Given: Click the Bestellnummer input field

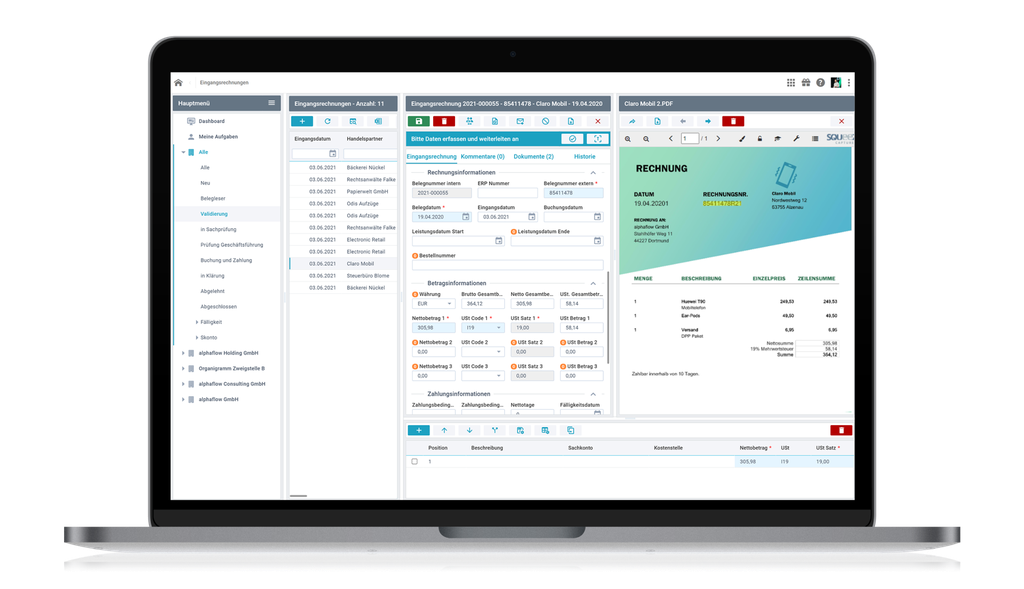Looking at the screenshot, I should (507, 265).
